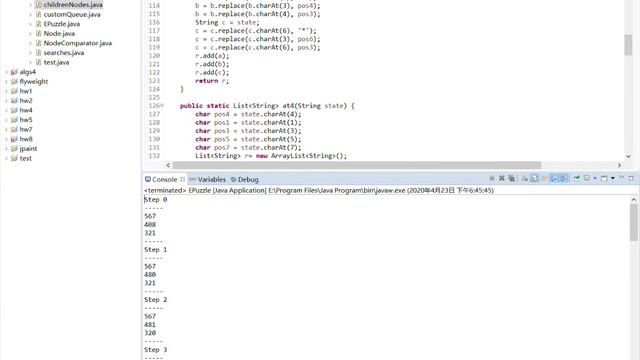Pin the console view

tap(576, 178)
